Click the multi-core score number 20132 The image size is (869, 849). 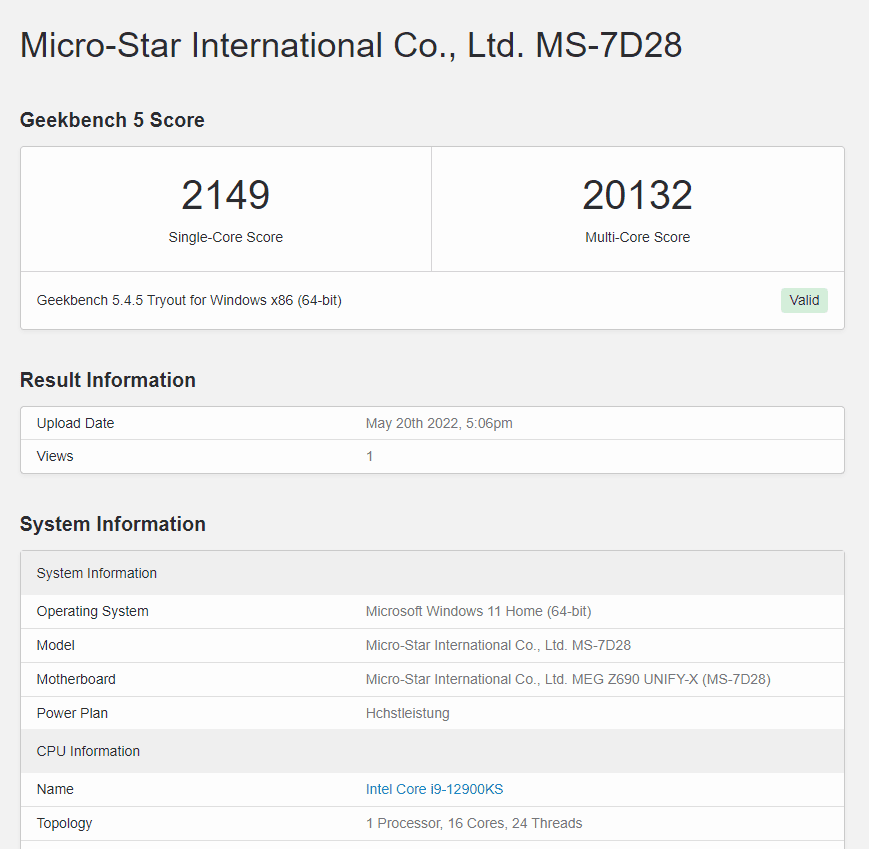click(637, 195)
